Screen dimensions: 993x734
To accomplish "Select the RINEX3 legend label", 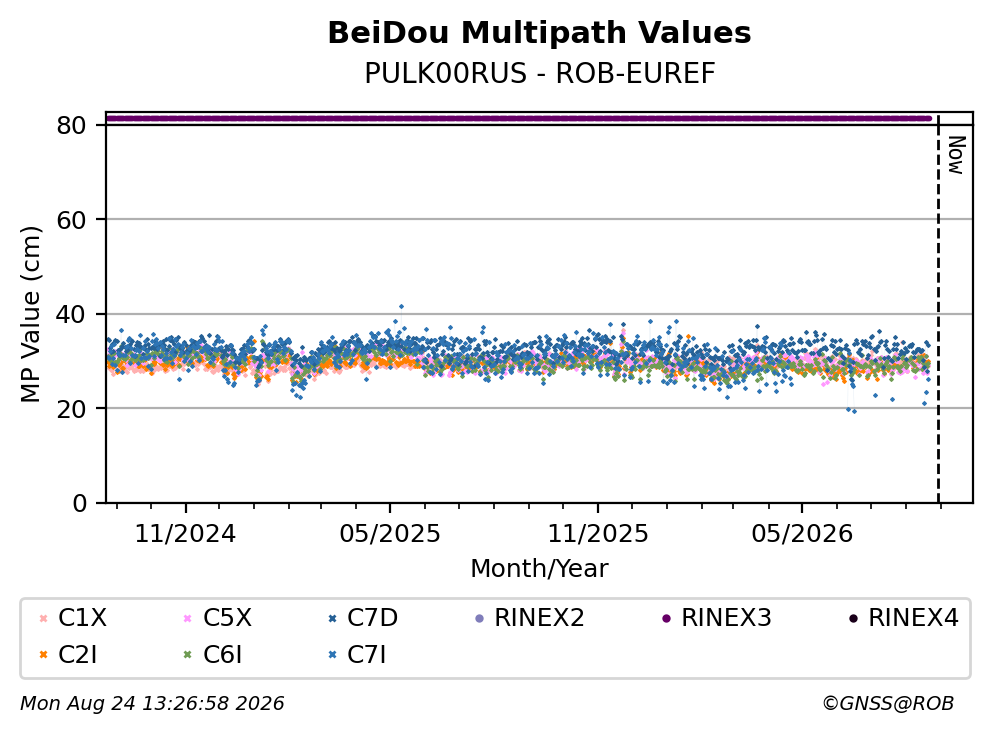I will [726, 618].
